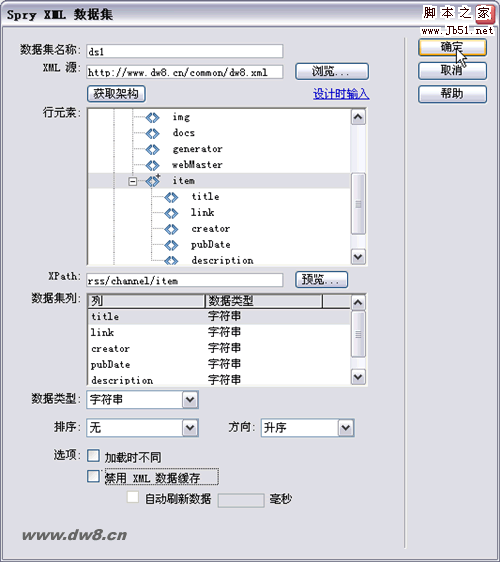Select the creator label in the tree
Image resolution: width=500 pixels, height=562 pixels.
211,229
